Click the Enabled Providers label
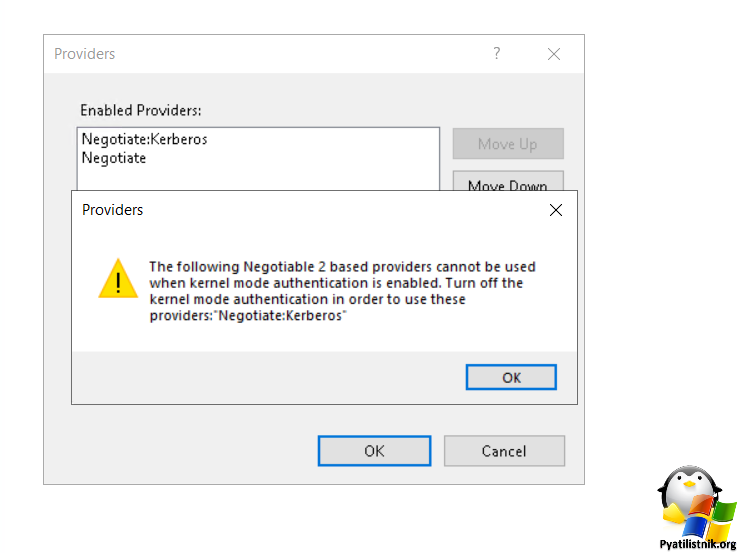Viewport: 741px width, 553px height. [x=140, y=110]
